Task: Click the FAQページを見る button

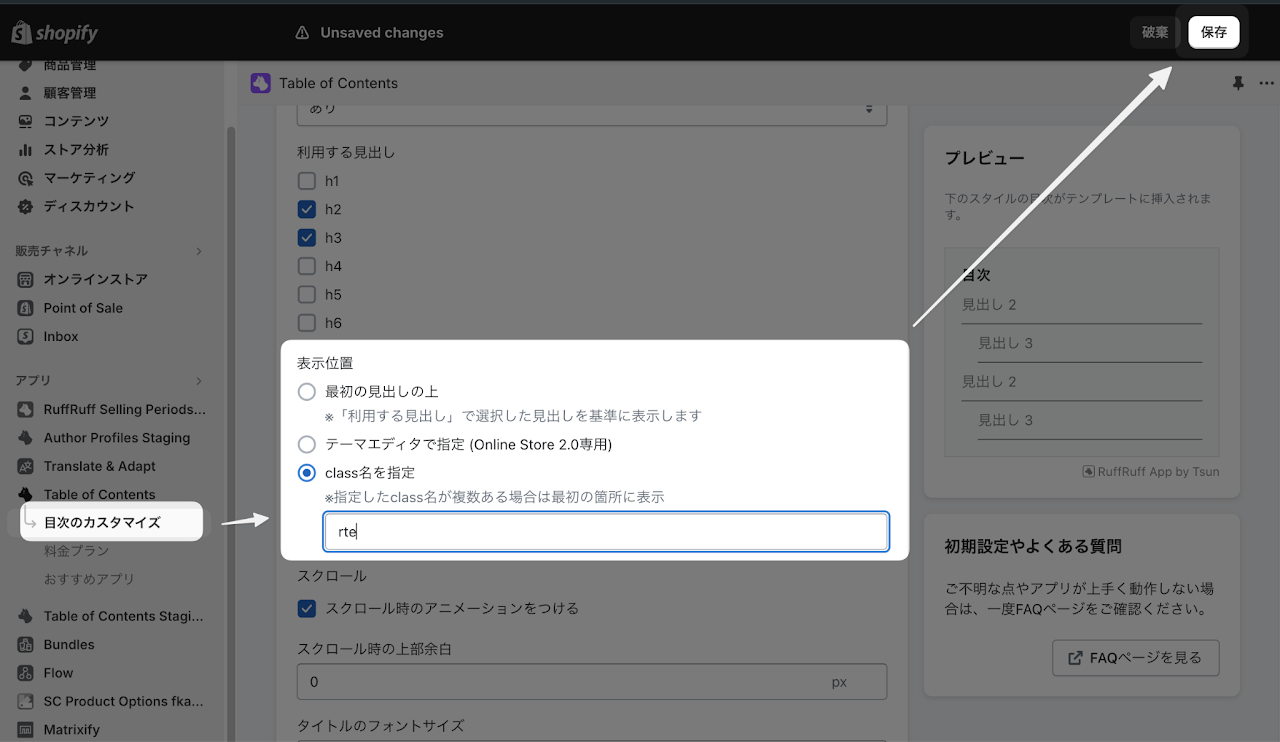Action: (1136, 658)
